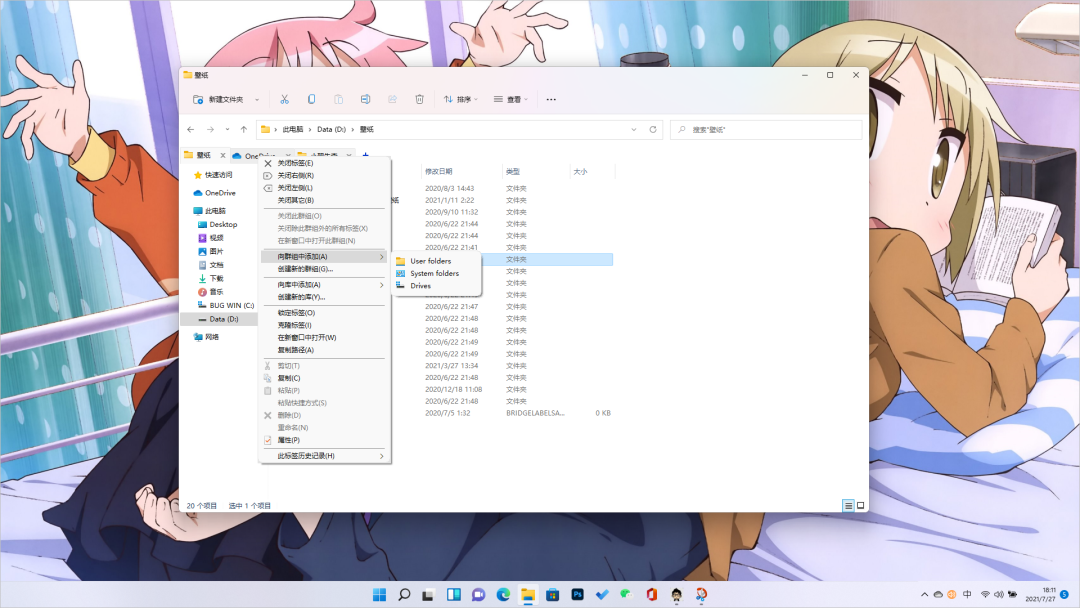Open BUG WIN (C:) drive in sidebar

coord(231,305)
